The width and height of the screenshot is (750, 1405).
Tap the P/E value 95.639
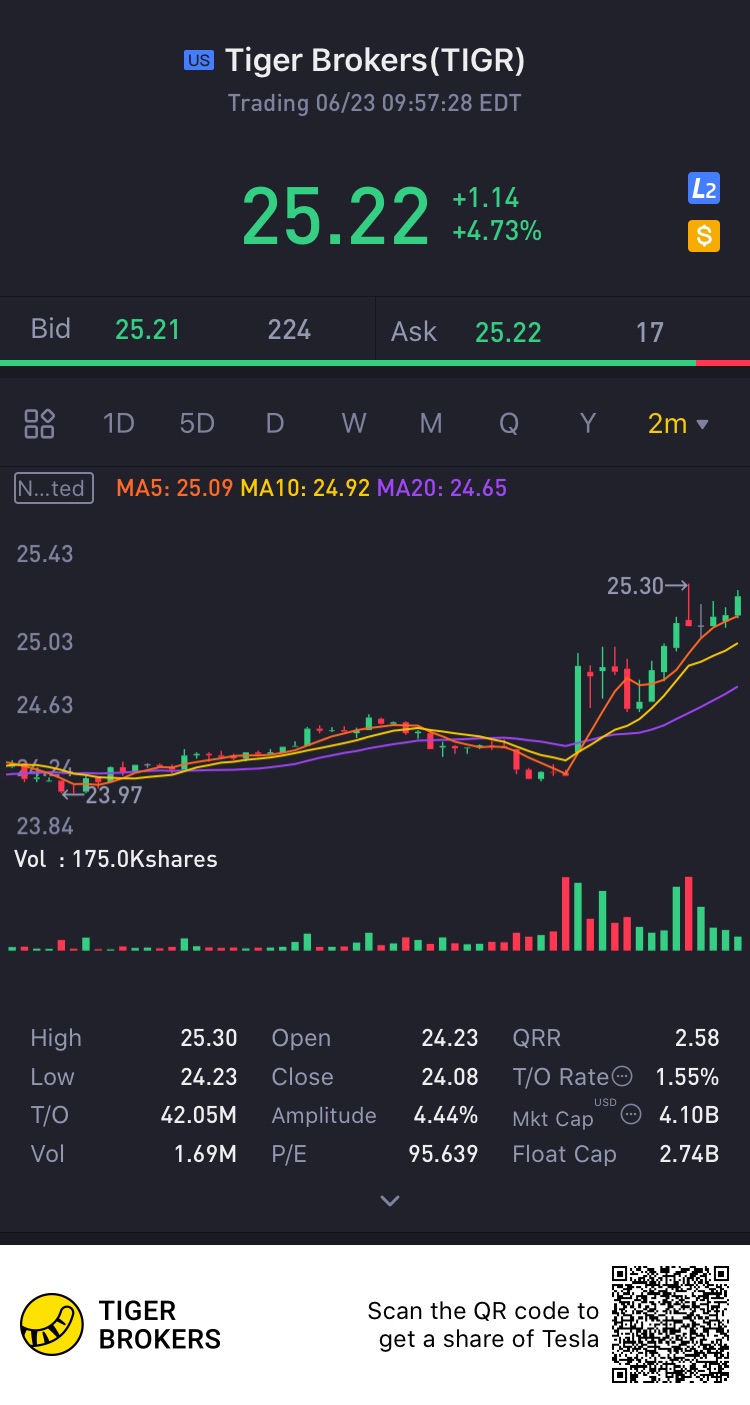point(444,1154)
